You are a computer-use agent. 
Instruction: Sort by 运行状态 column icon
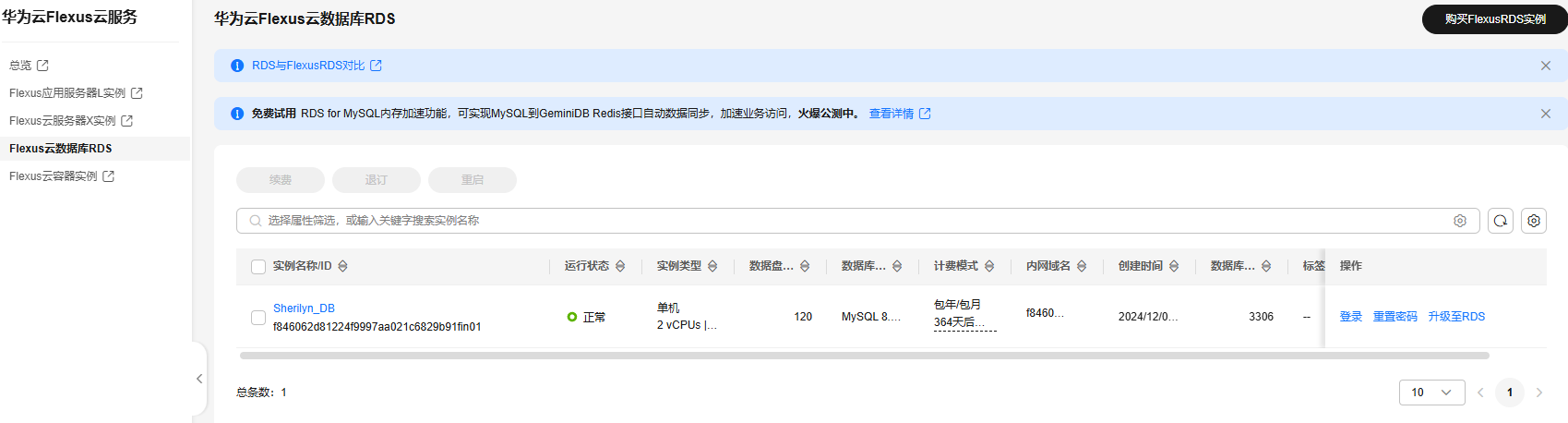pyautogui.click(x=620, y=266)
